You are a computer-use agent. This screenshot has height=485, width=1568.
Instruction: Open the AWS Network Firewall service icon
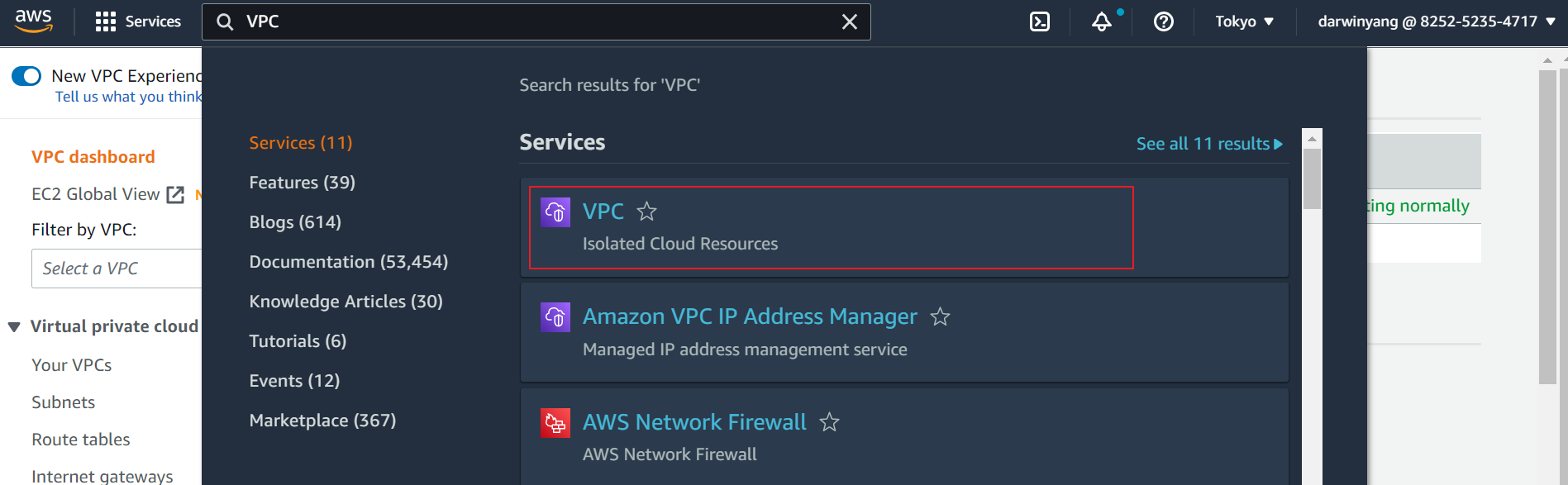(555, 423)
